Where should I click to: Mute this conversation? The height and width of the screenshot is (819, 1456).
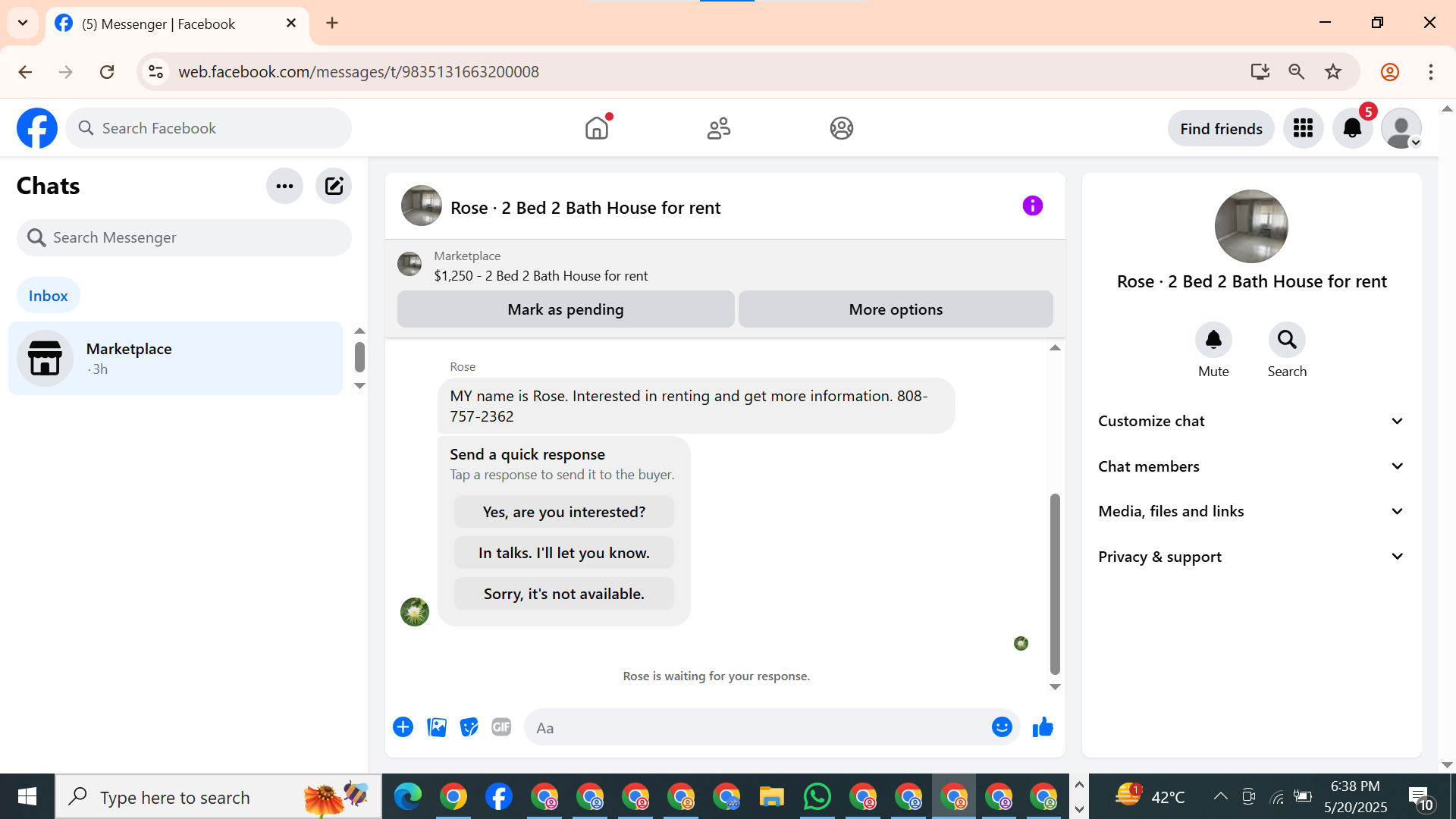click(1213, 340)
